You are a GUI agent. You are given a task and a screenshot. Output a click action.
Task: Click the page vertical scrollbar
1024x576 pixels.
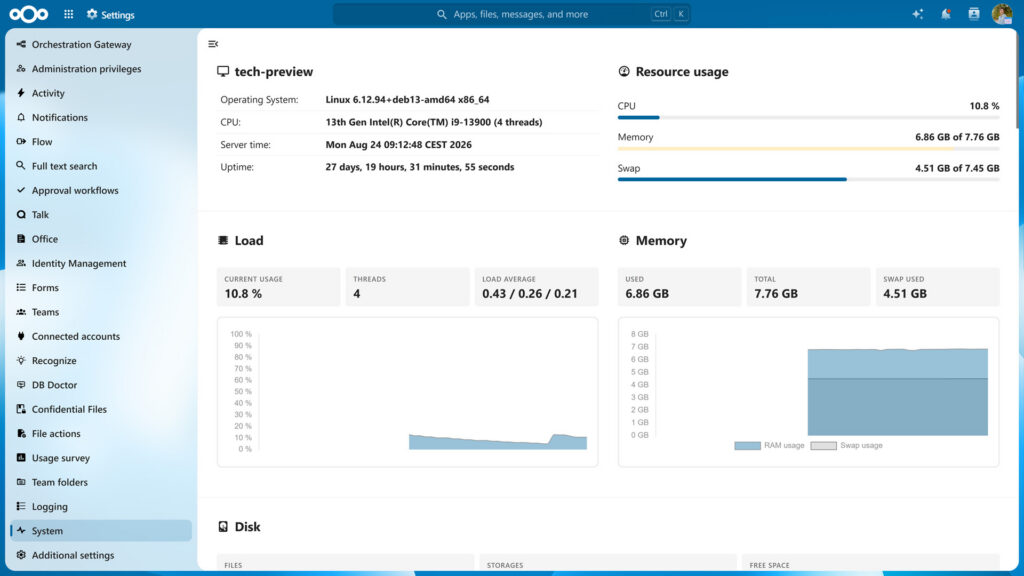tap(1019, 78)
